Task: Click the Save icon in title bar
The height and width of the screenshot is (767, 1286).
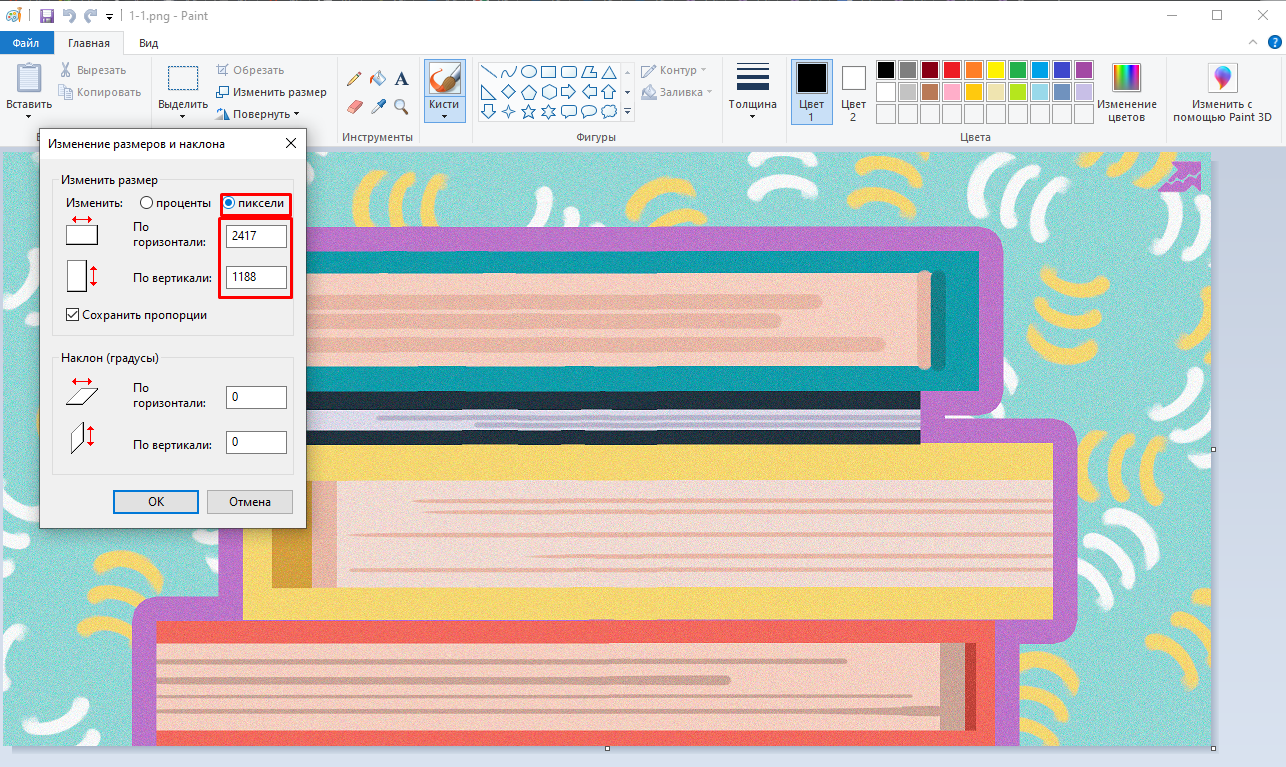Action: click(45, 16)
